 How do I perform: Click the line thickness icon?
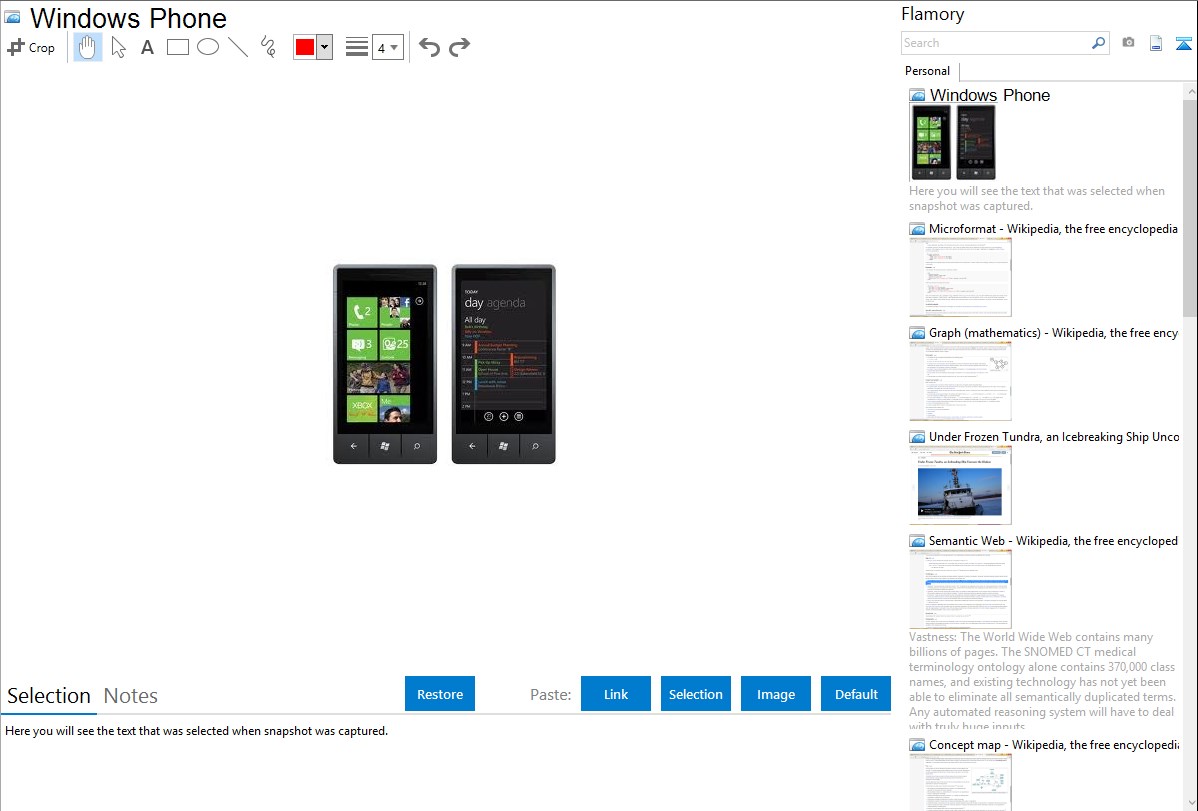tap(357, 47)
